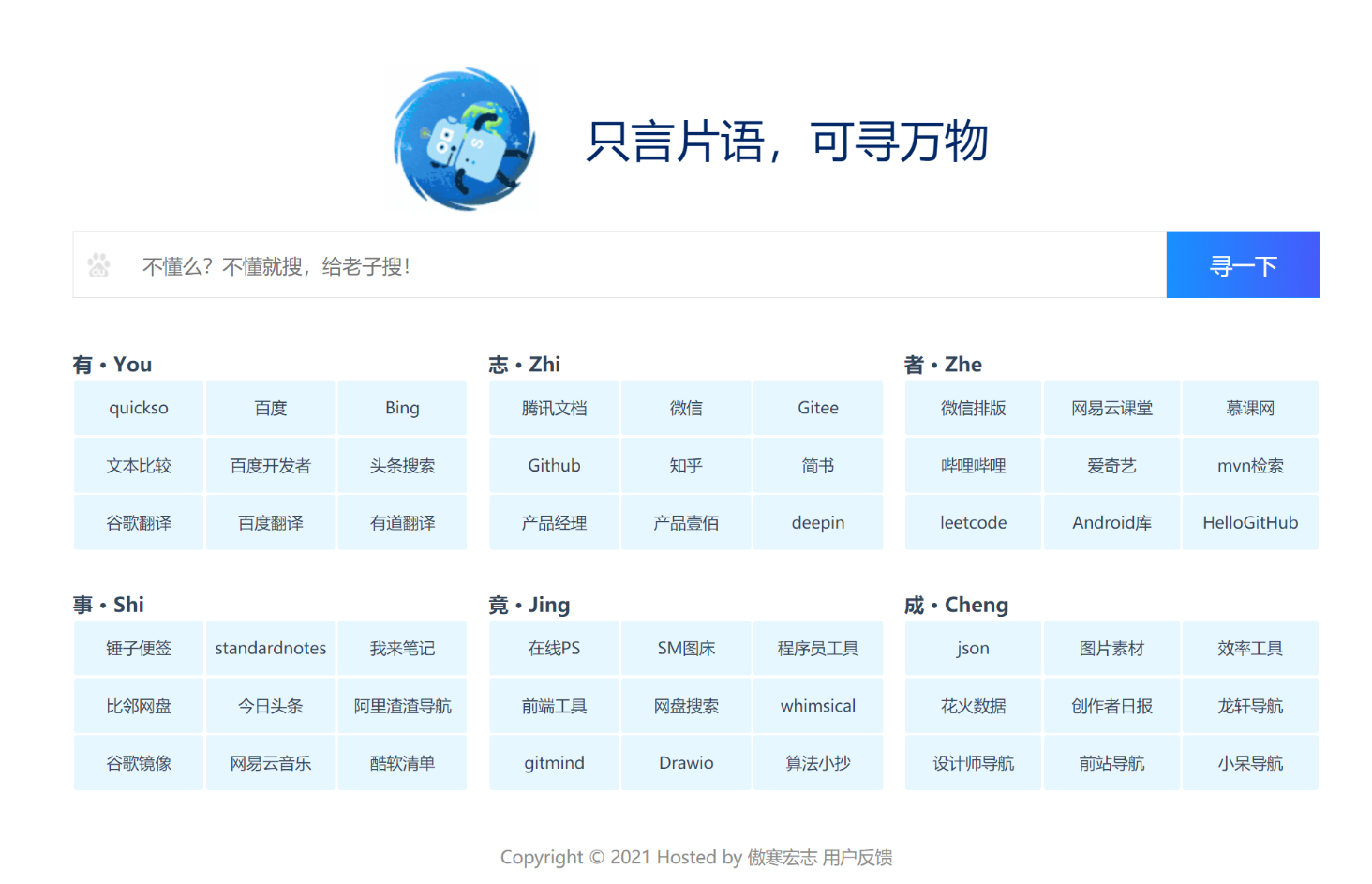Open 前端工具

555,706
